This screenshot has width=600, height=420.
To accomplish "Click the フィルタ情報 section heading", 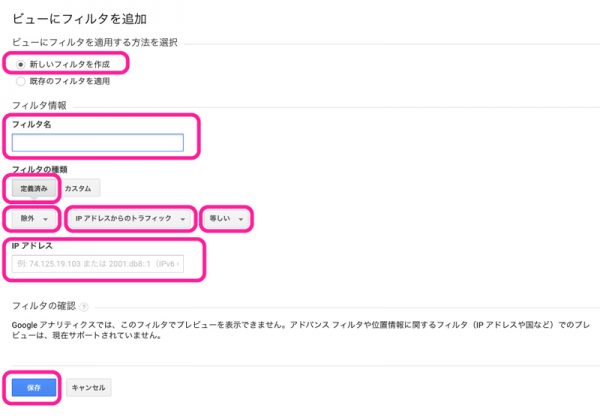I will 39,105.
